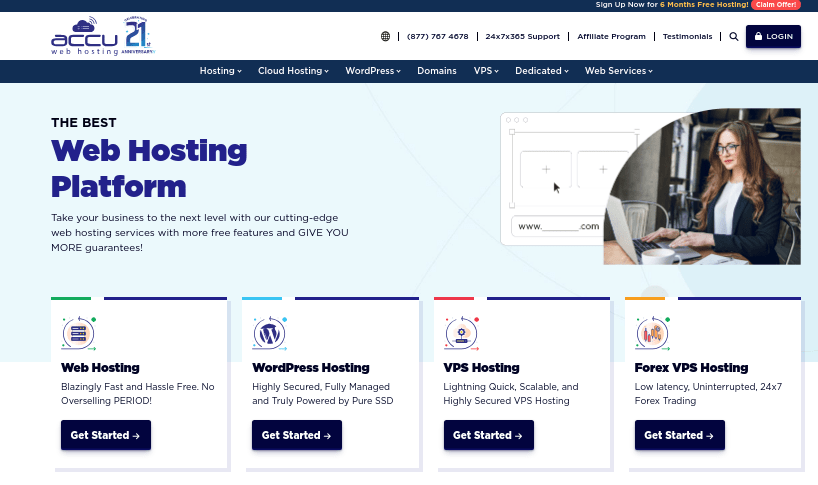This screenshot has width=818, height=485.
Task: Expand the WordPress dropdown menu
Action: point(373,71)
